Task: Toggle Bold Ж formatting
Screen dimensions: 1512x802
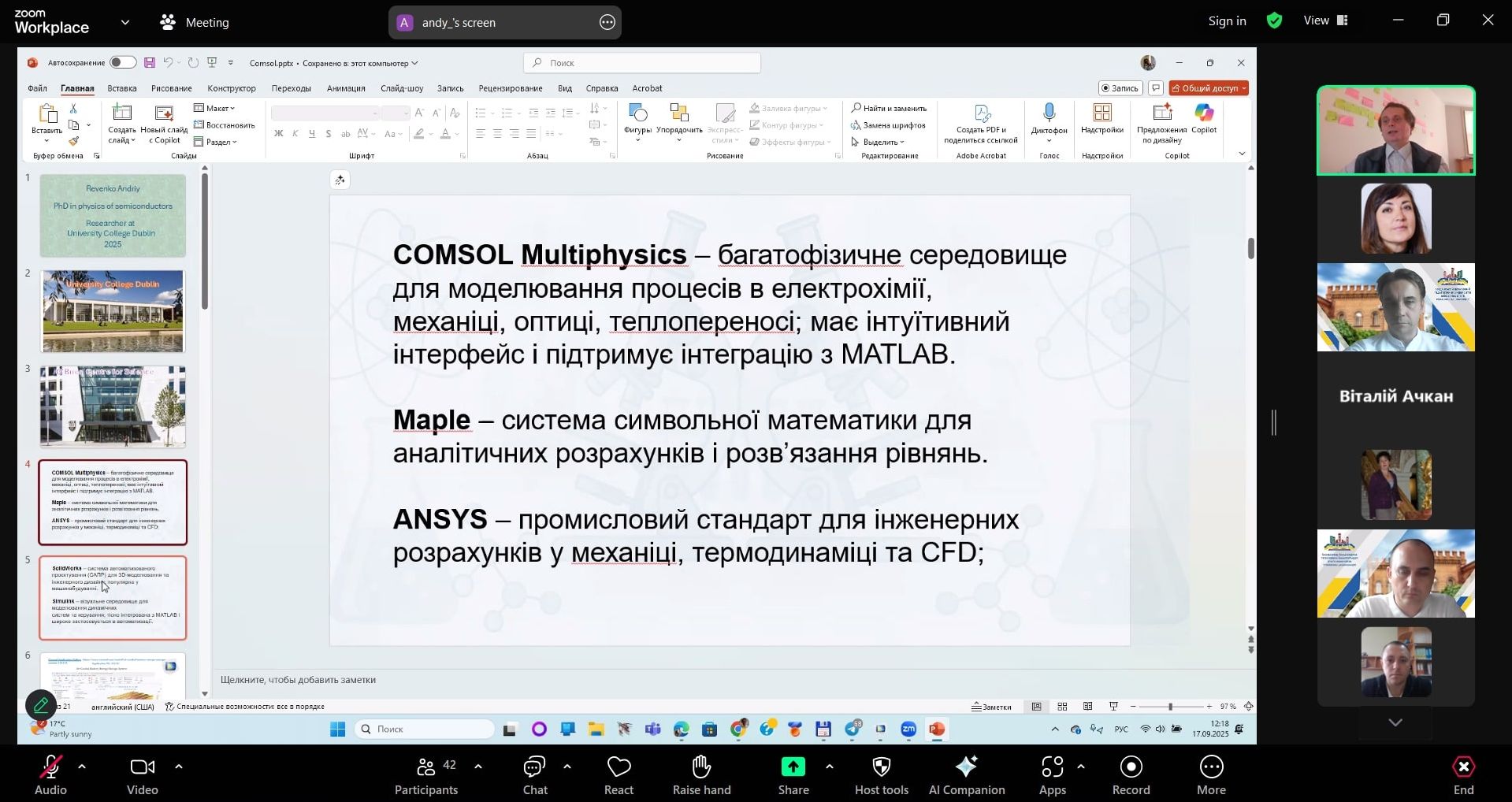Action: tap(278, 134)
